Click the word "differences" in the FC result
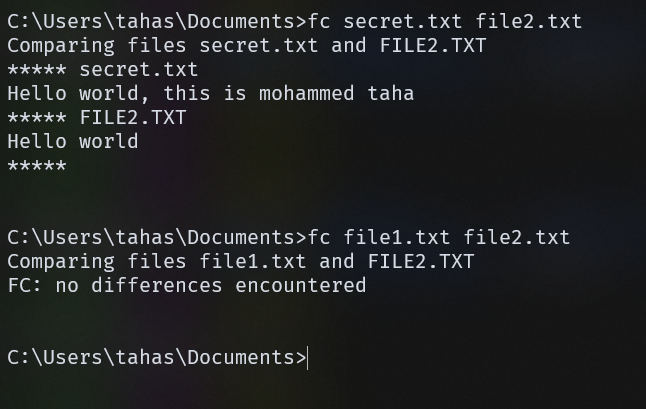The image size is (646, 409). (x=157, y=285)
